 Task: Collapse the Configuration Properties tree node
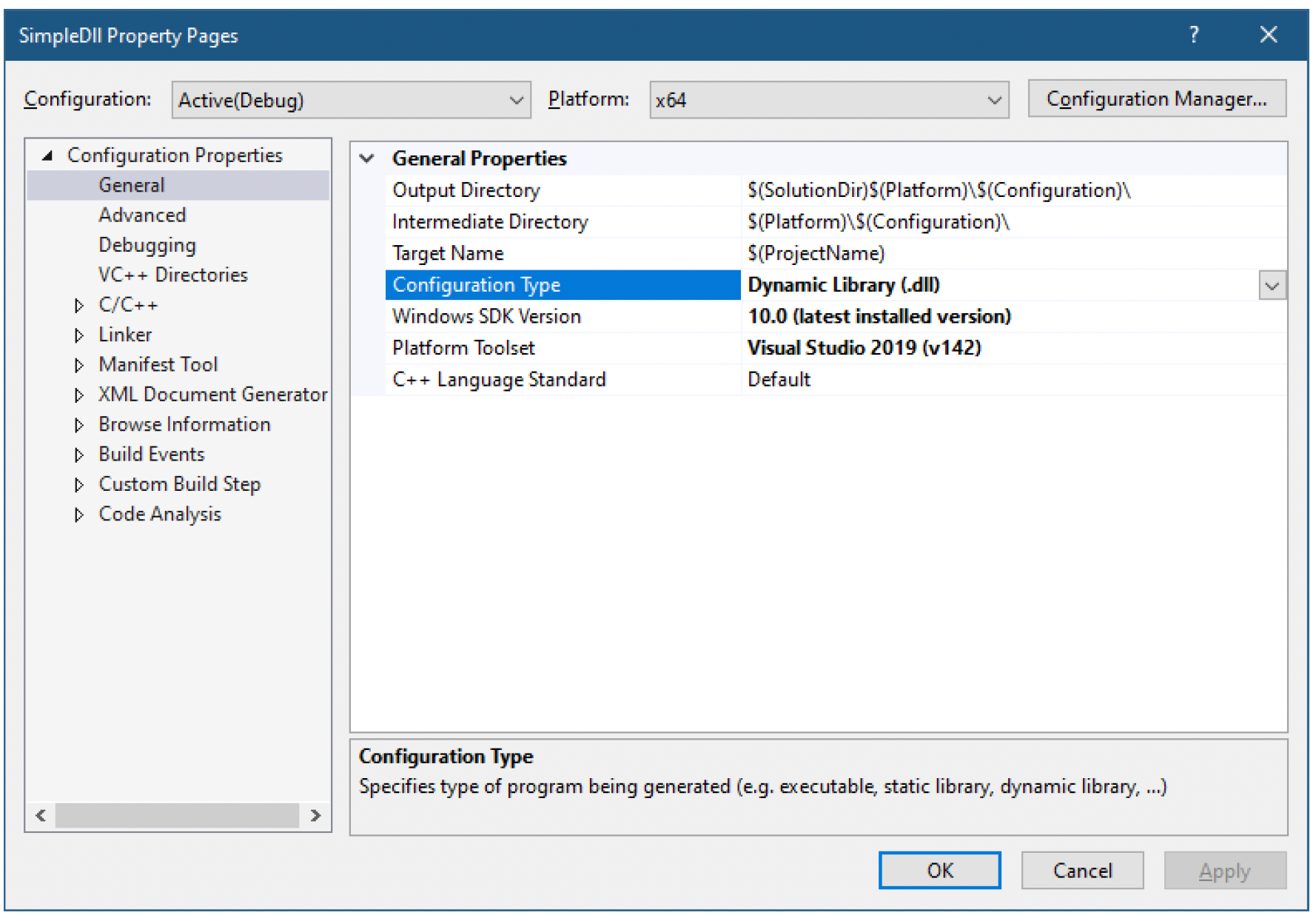point(47,155)
